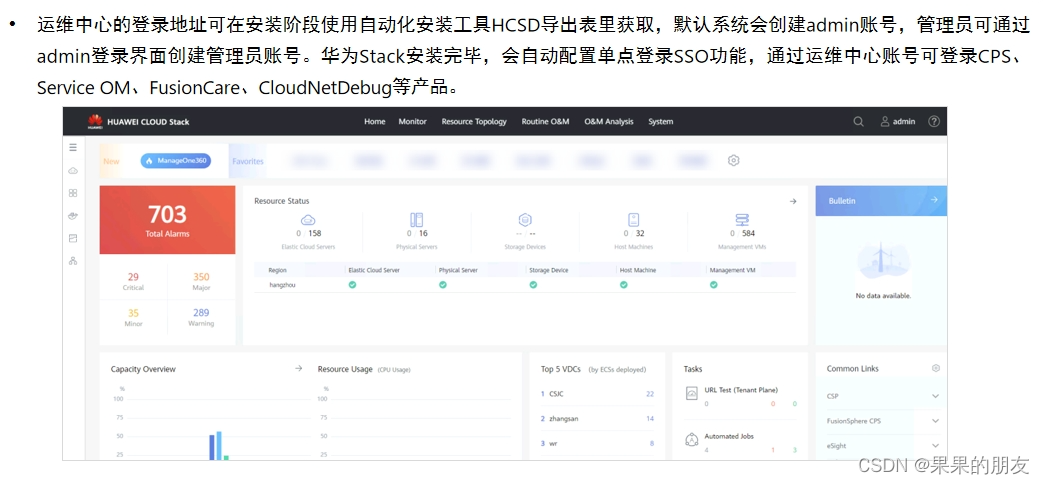
Task: Select the Favorites tab label
Action: 248,161
